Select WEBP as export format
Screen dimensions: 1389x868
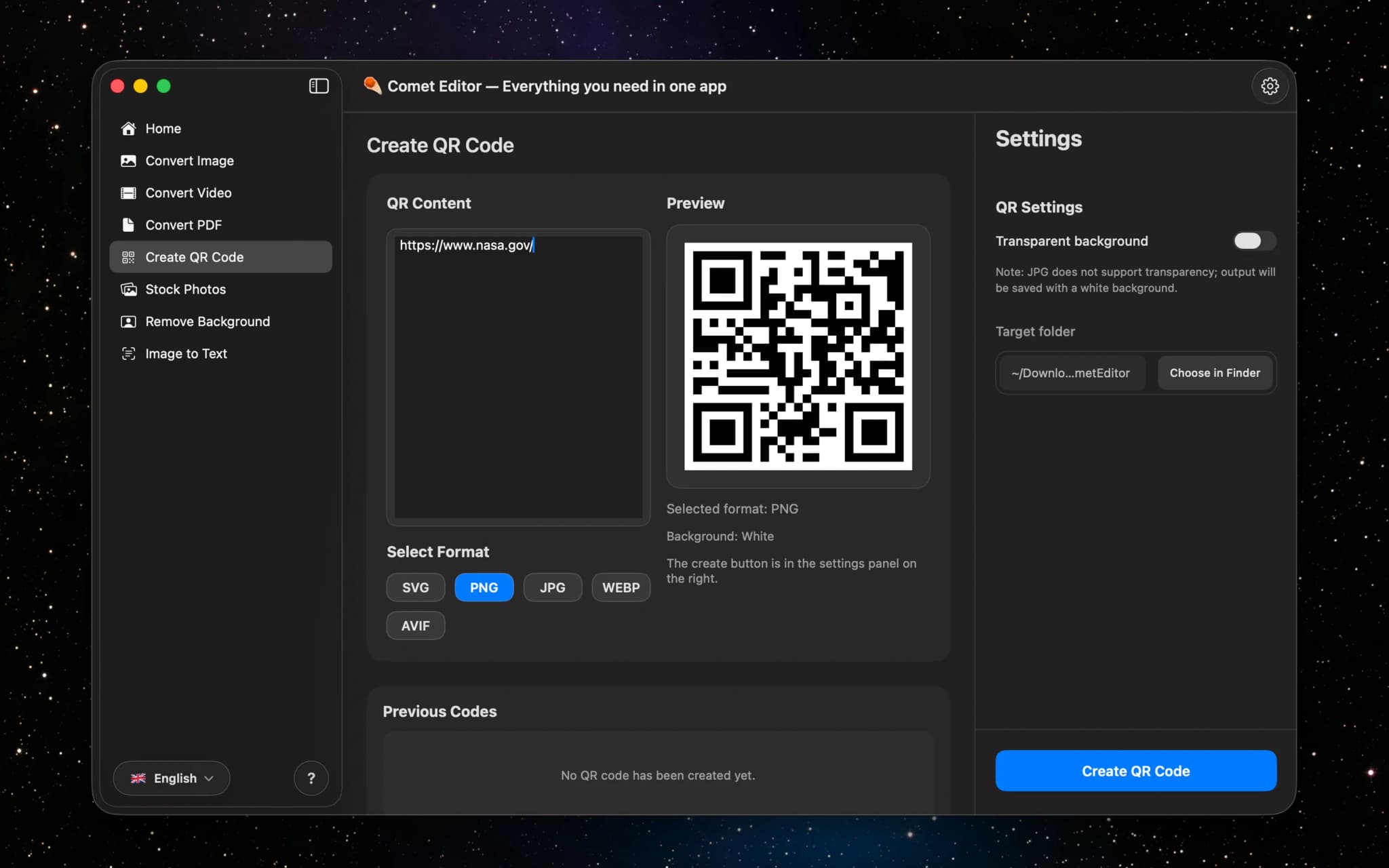point(620,587)
